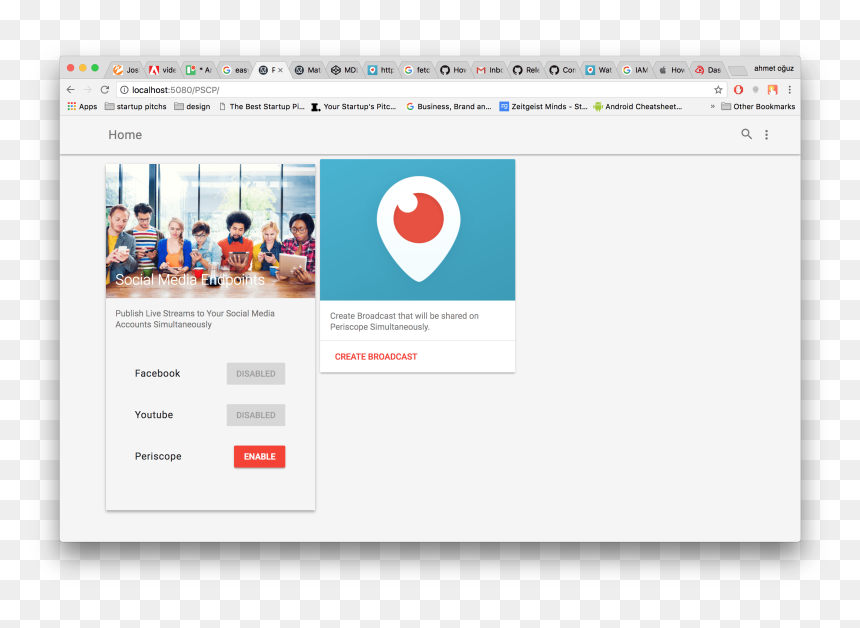Open the design bookmark folder
The height and width of the screenshot is (628, 860).
[192, 106]
